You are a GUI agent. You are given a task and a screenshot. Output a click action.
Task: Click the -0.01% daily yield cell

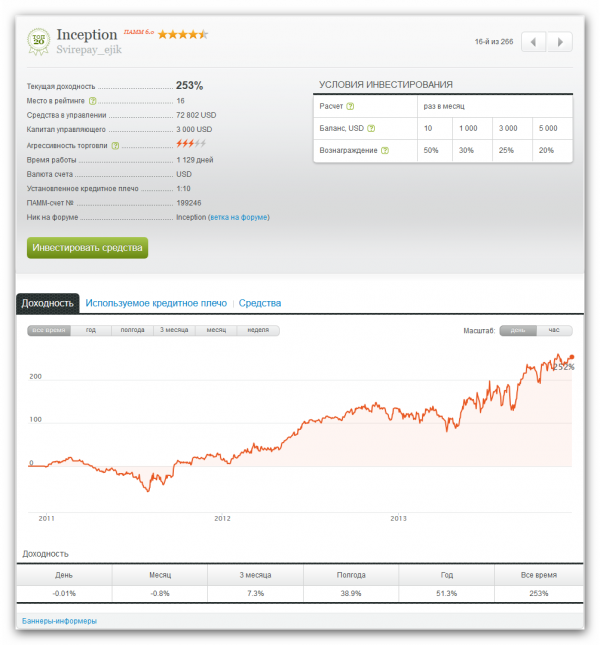click(x=64, y=594)
